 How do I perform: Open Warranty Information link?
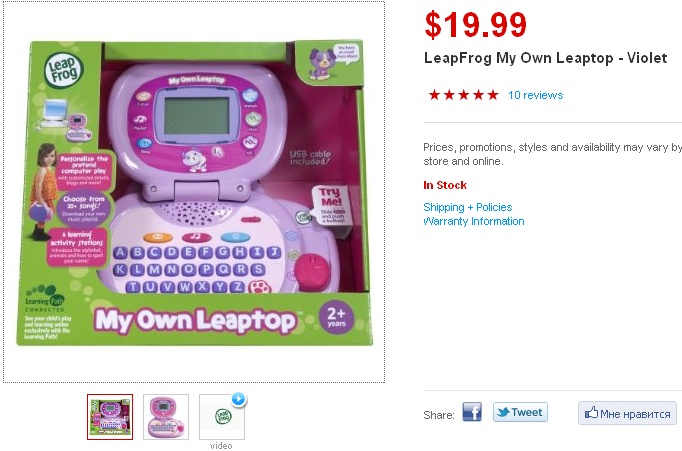474,221
